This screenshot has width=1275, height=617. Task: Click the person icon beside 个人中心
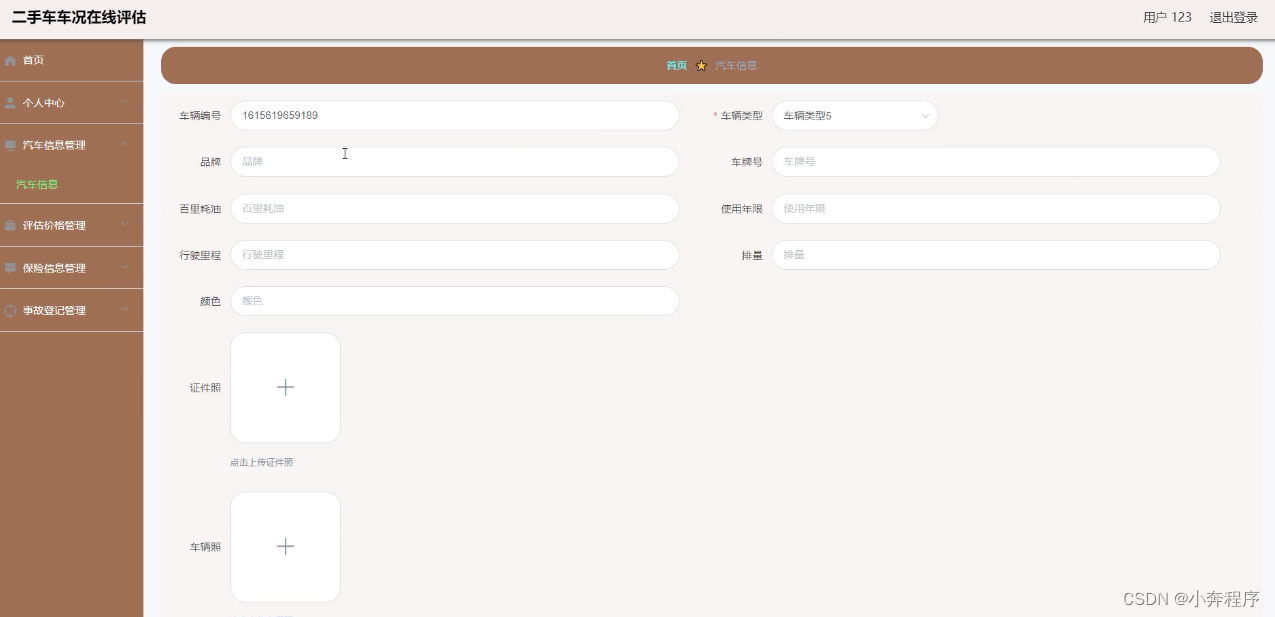pyautogui.click(x=11, y=103)
